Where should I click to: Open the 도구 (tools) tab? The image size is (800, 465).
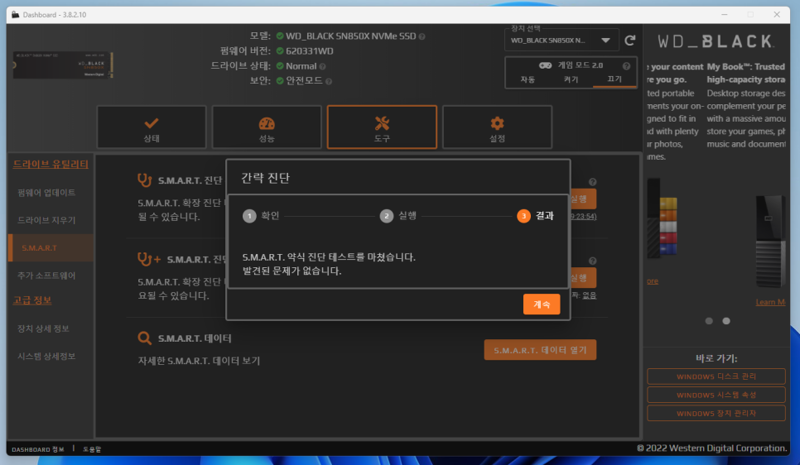(x=382, y=128)
